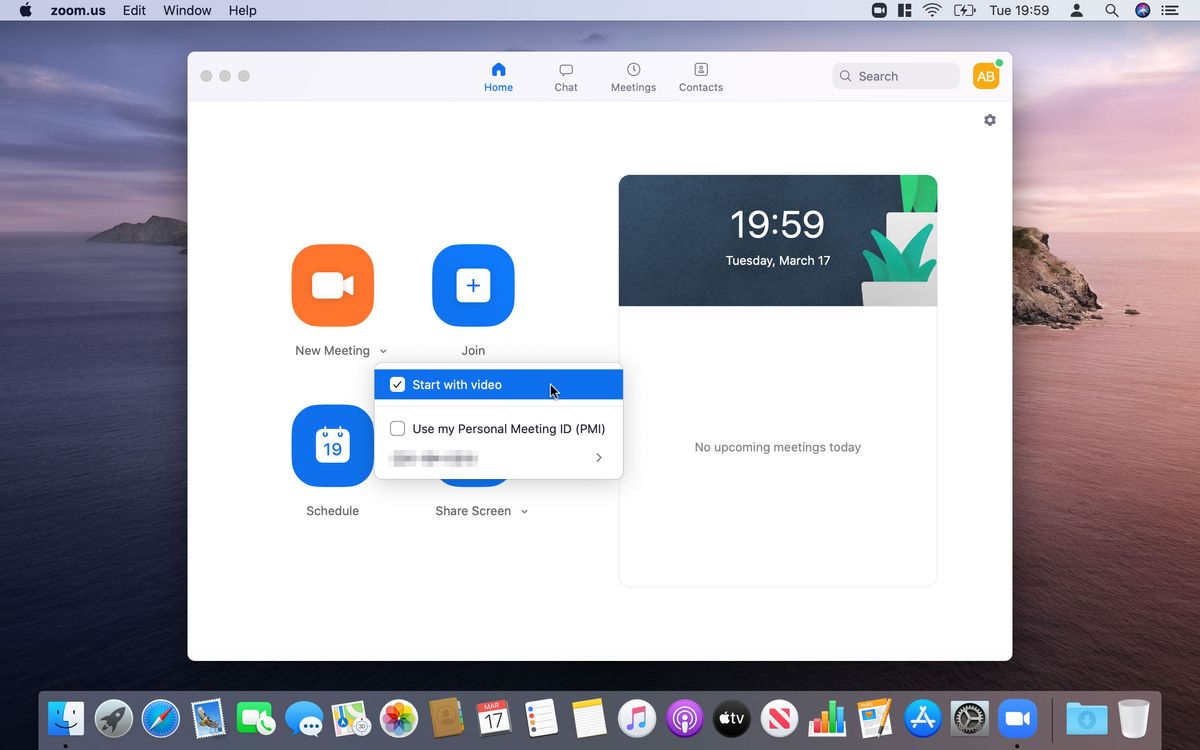Uncheck the Start with video option
This screenshot has width=1200, height=750.
[x=397, y=384]
